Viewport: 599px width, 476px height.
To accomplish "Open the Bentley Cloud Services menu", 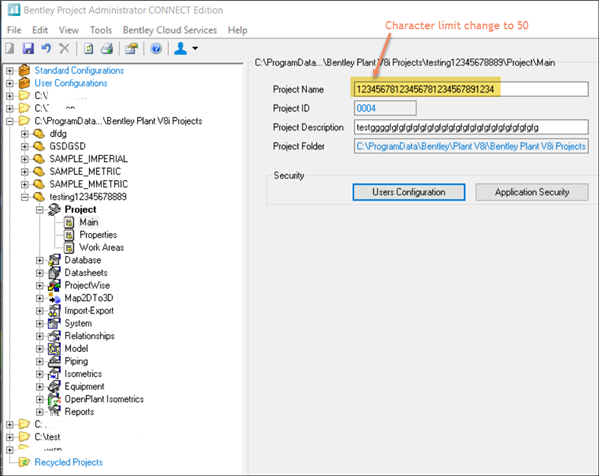I will pos(170,30).
